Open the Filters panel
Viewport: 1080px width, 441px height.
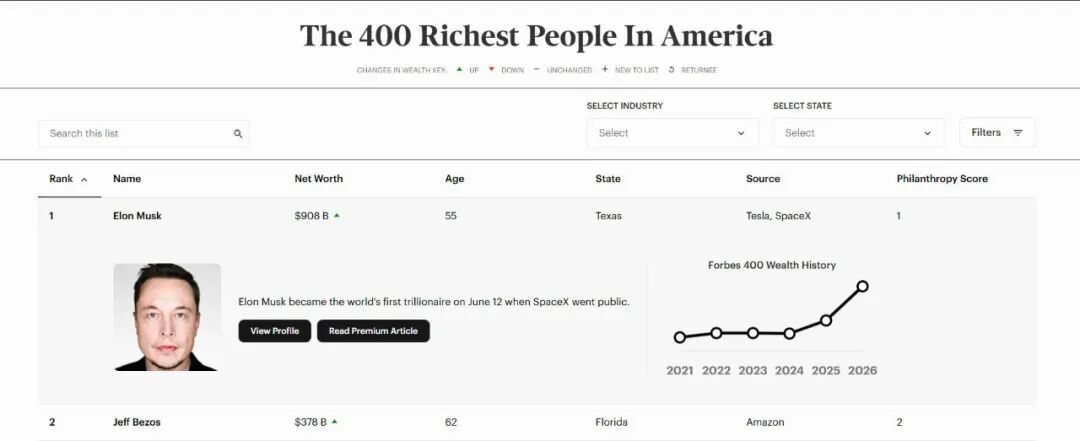(997, 132)
